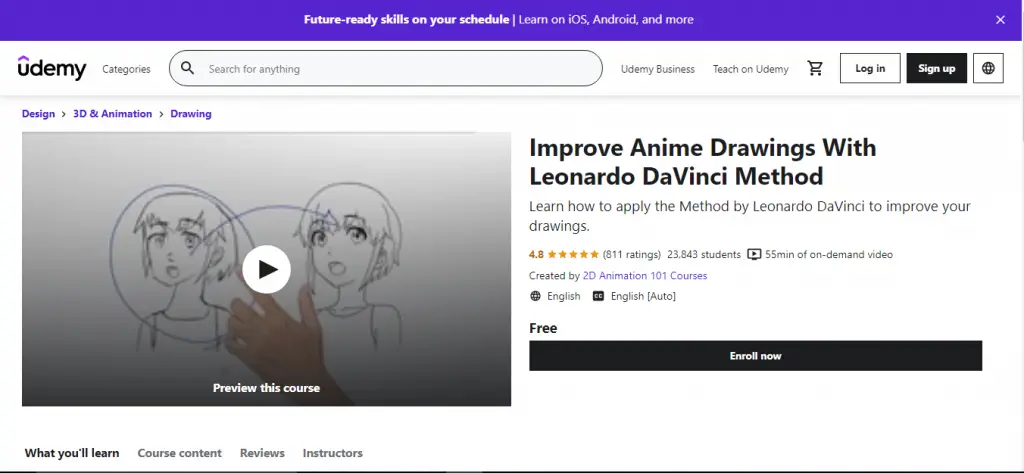The image size is (1024, 473).
Task: Open 2D Animation 101 Courses instructor link
Action: point(645,276)
